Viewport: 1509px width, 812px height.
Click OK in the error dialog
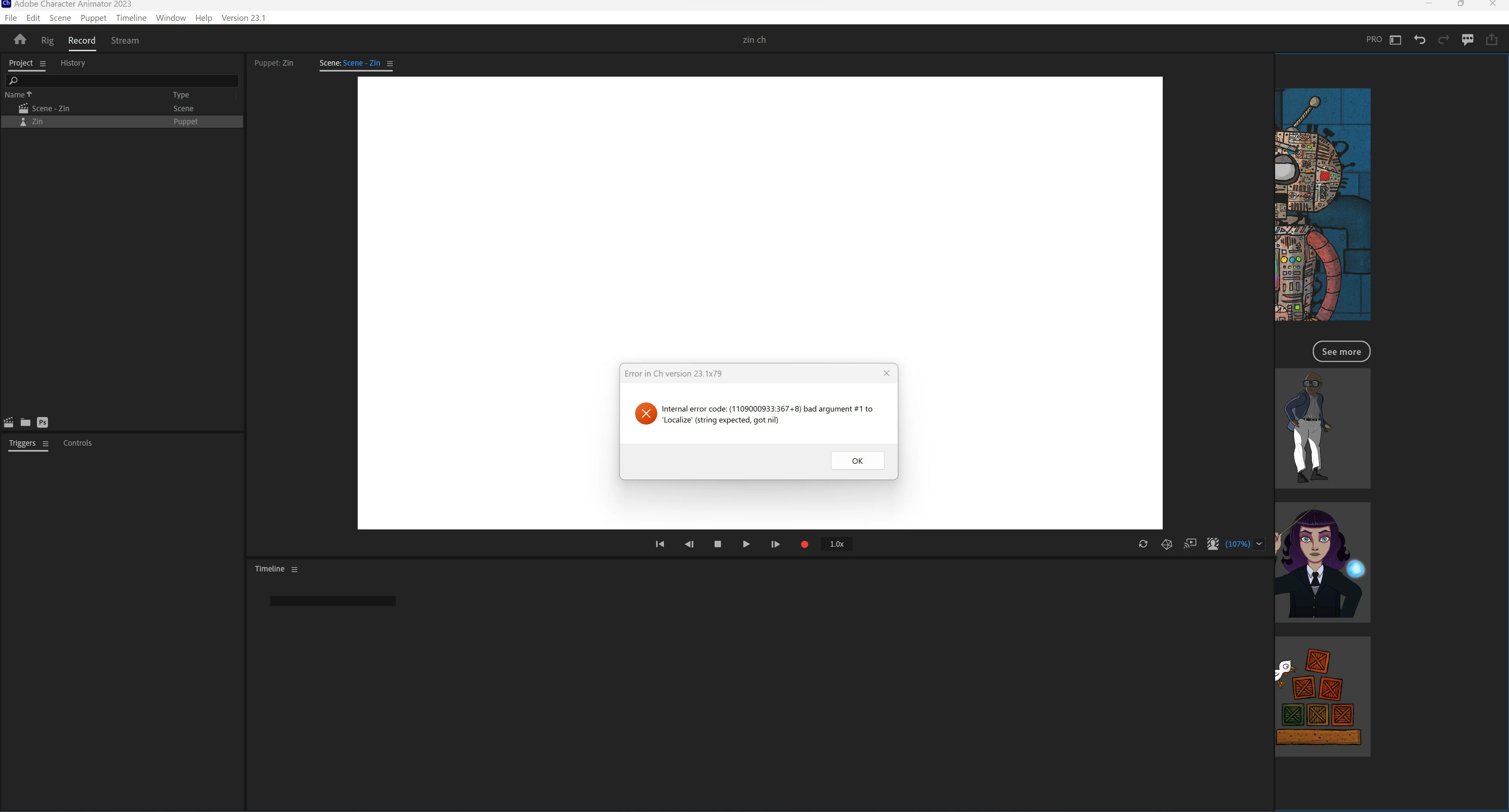(857, 461)
